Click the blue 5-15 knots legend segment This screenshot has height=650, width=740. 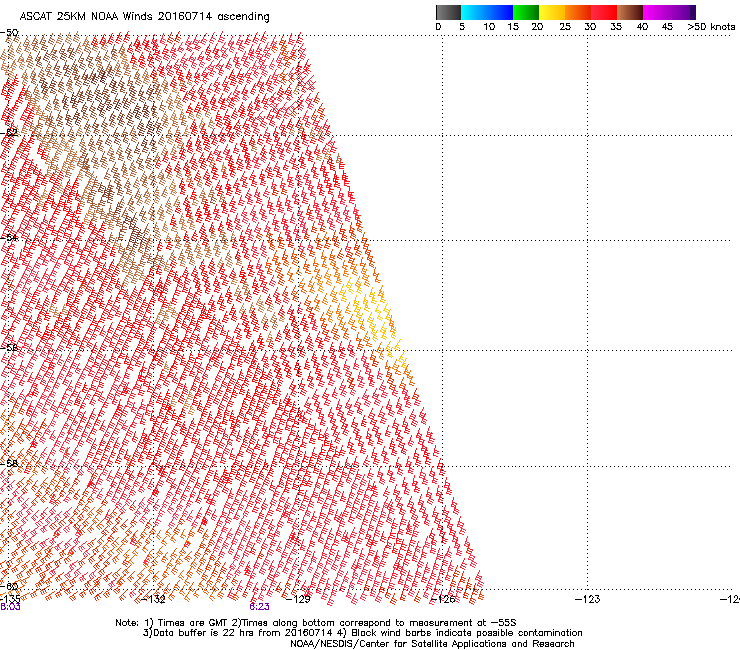(487, 12)
